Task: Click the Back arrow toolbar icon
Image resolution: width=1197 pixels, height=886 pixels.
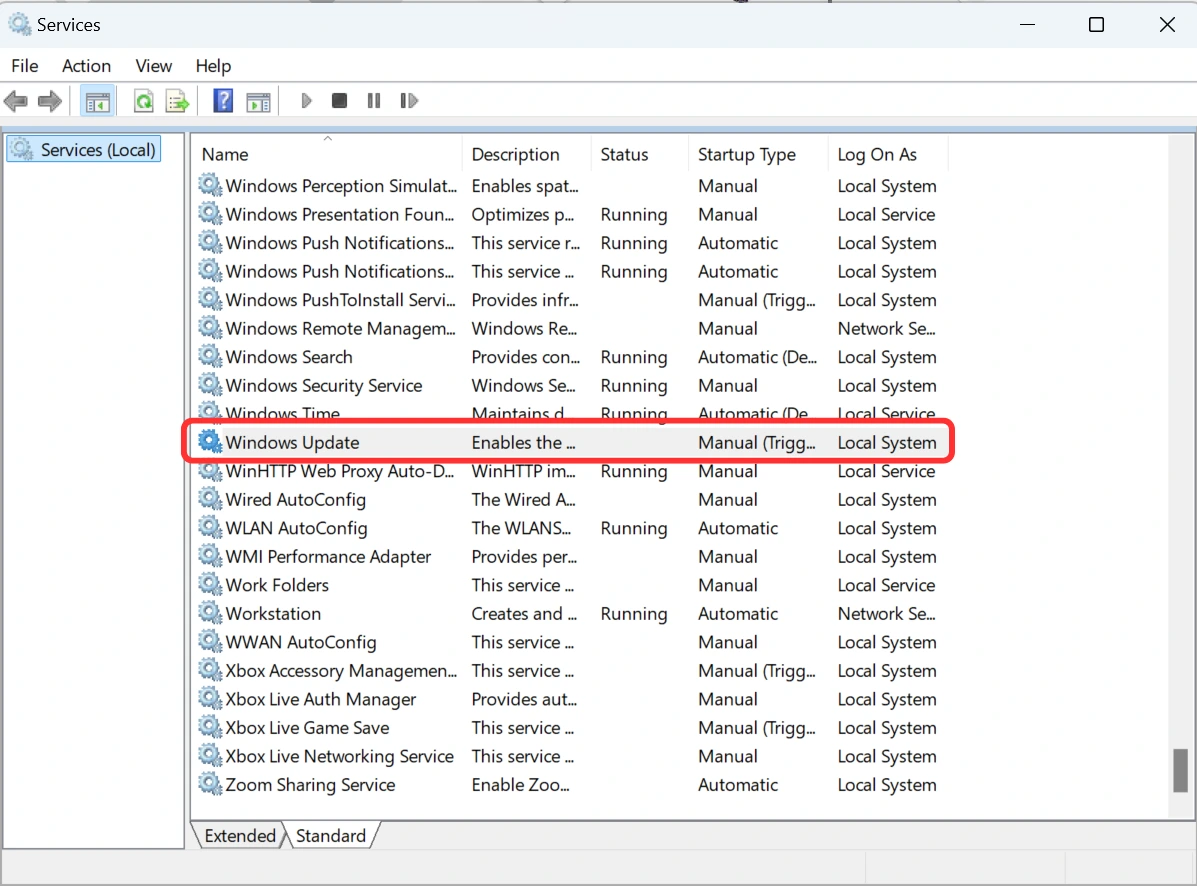Action: pyautogui.click(x=15, y=101)
